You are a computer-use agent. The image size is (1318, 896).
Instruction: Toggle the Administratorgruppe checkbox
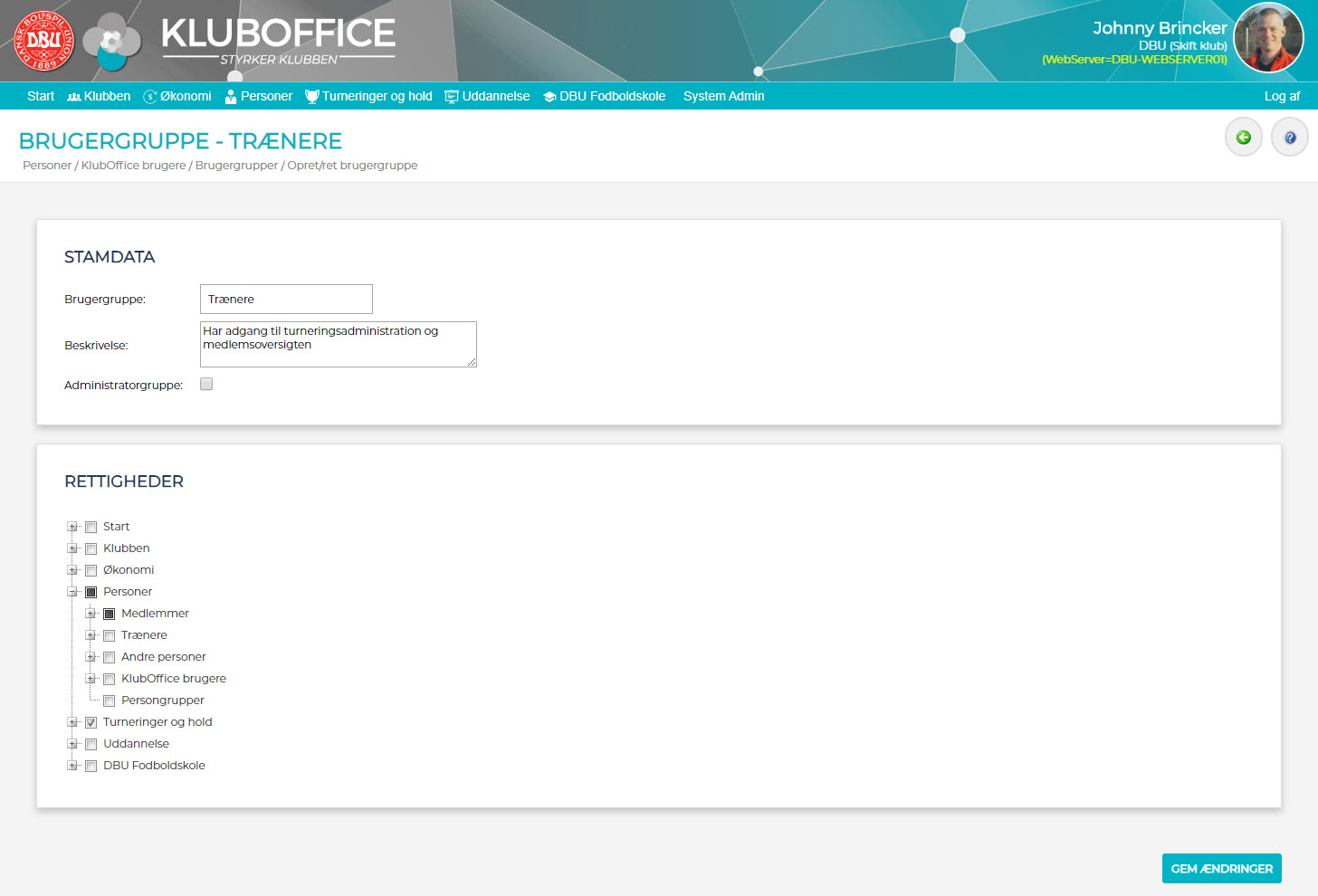click(206, 384)
